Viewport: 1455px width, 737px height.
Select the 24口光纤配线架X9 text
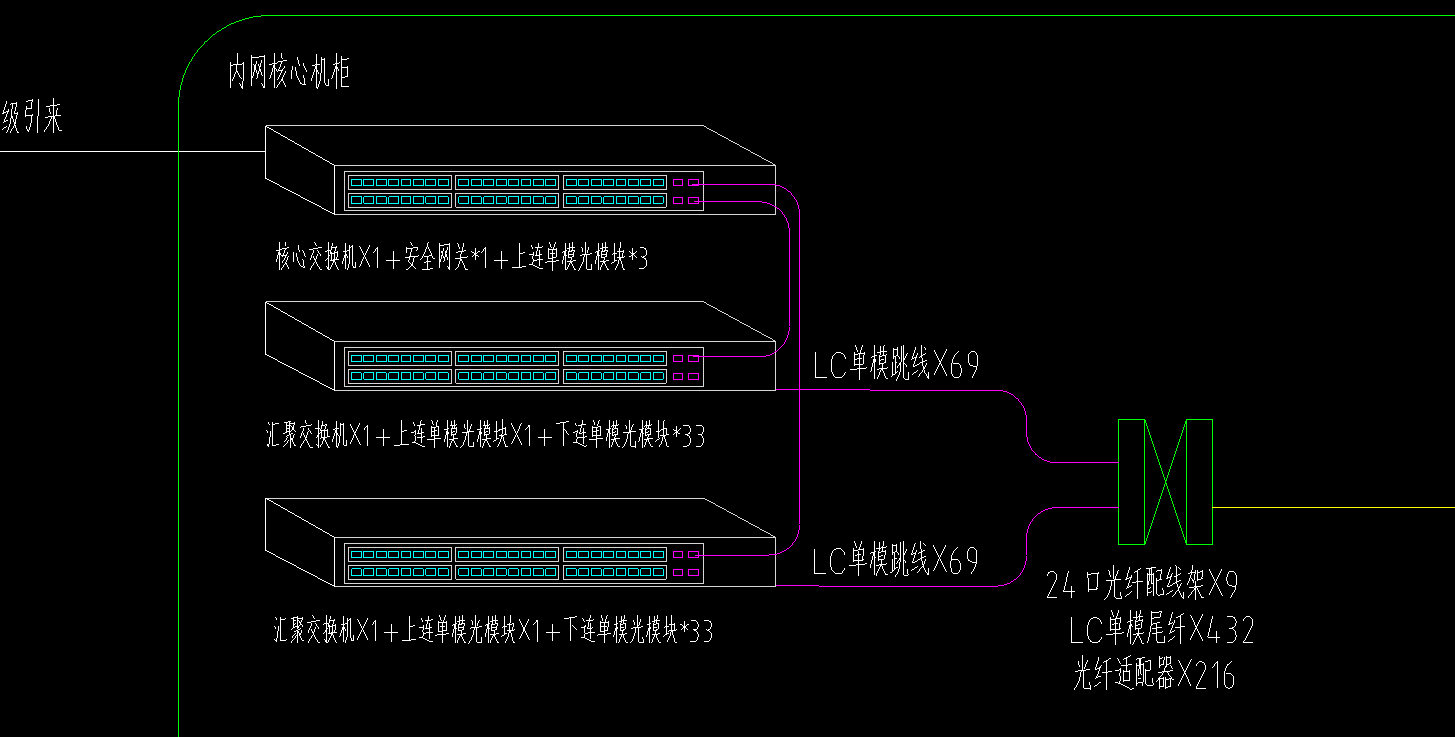click(x=1143, y=584)
